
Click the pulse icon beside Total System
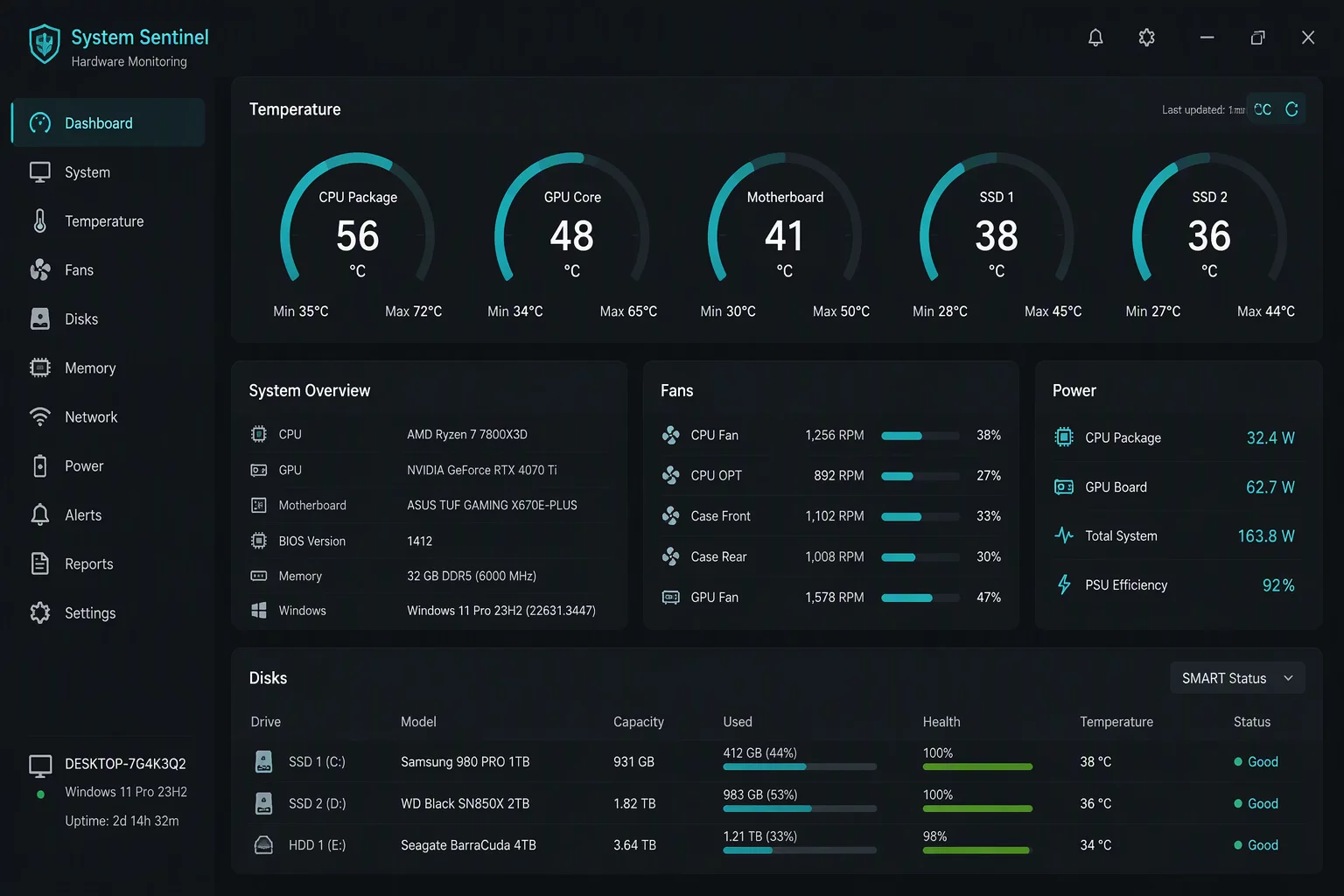tap(1064, 535)
